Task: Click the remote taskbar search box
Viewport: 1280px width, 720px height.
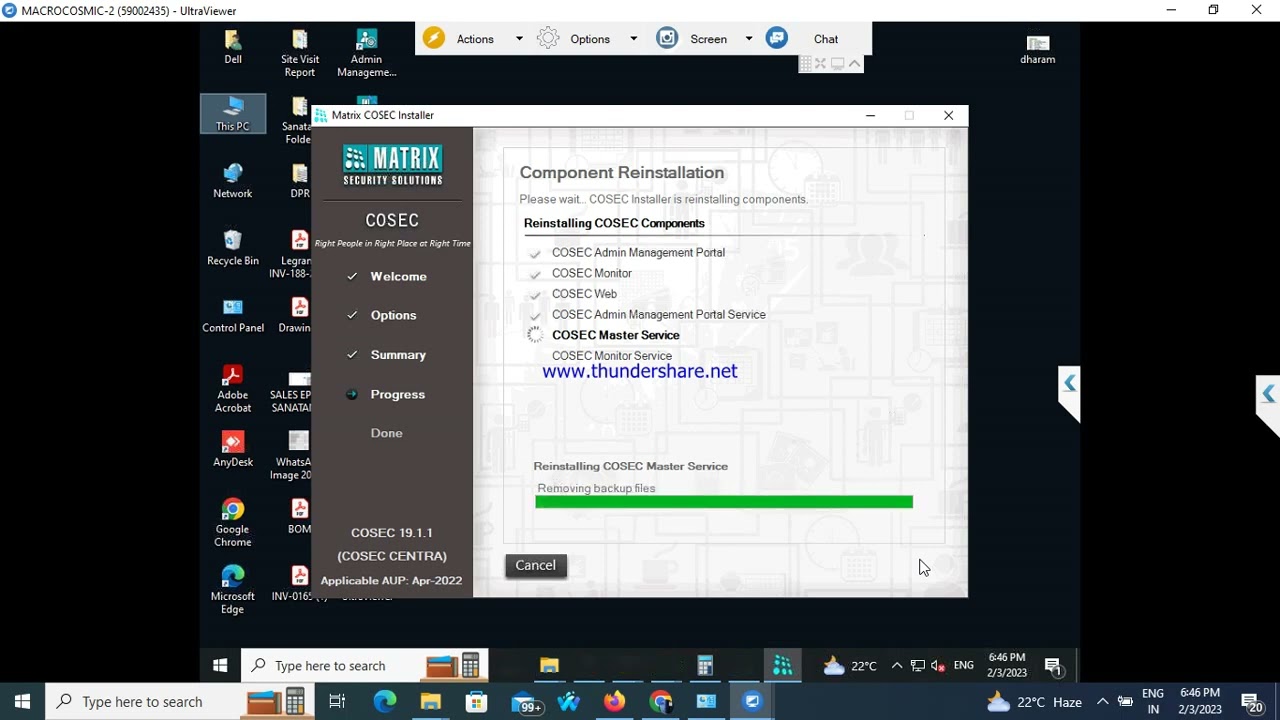Action: [365, 665]
